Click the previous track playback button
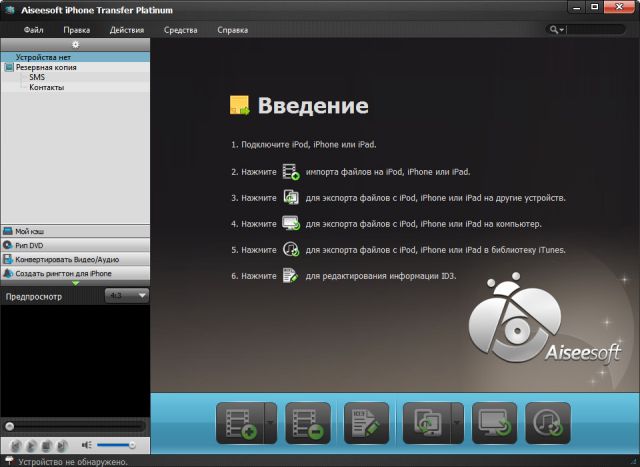The image size is (640, 467). tap(15, 445)
